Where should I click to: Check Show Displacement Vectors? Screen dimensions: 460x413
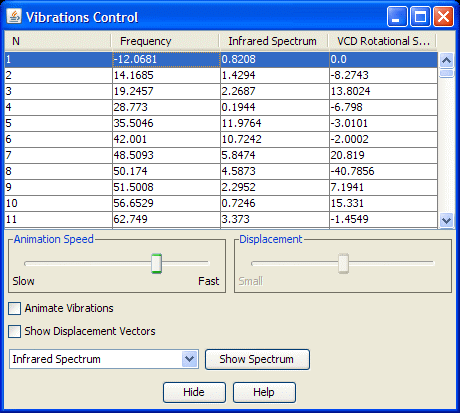click(15, 332)
